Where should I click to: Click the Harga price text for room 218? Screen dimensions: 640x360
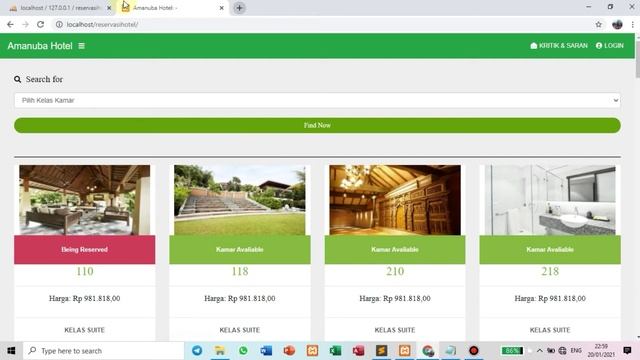(x=550, y=298)
